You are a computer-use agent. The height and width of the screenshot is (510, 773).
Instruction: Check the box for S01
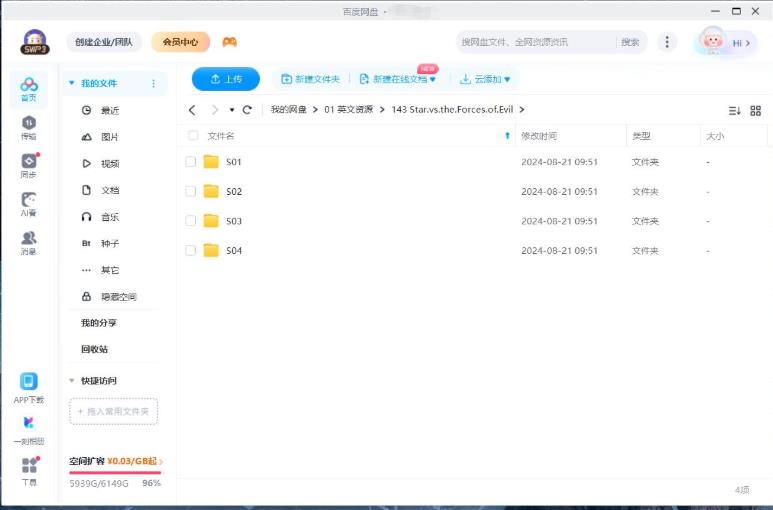point(190,162)
